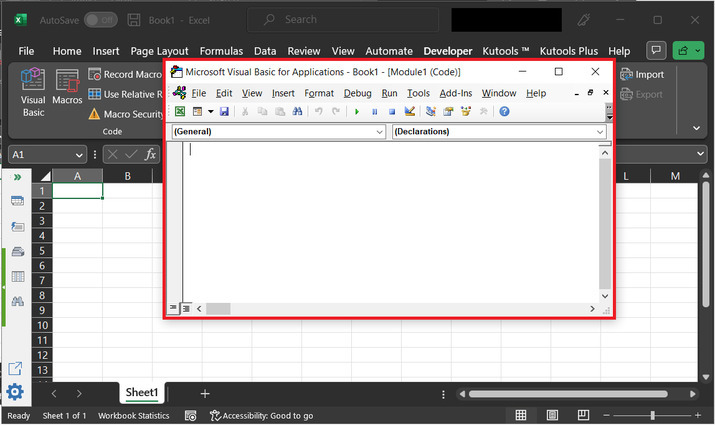Screen dimensions: 715x426
Task: Select the Sheet1 tab
Action: pyautogui.click(x=142, y=393)
